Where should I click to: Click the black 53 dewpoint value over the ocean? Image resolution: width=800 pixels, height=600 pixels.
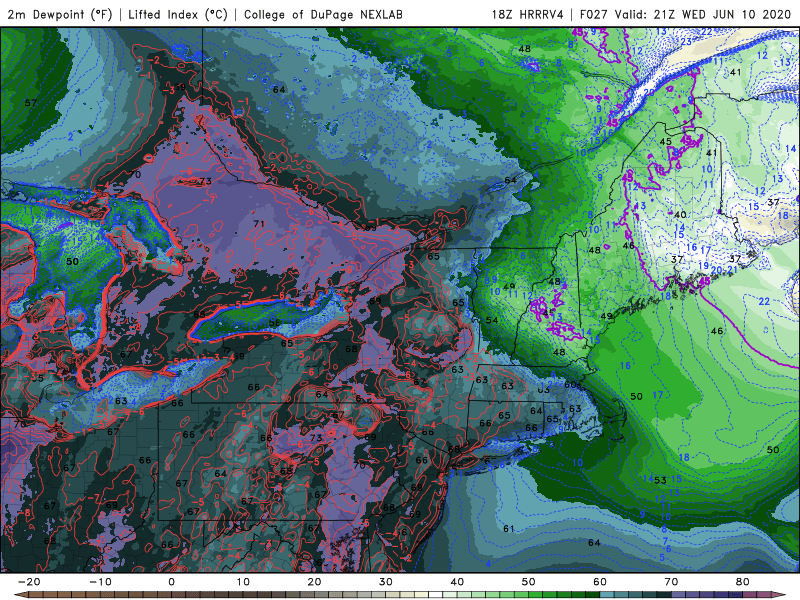pyautogui.click(x=660, y=480)
